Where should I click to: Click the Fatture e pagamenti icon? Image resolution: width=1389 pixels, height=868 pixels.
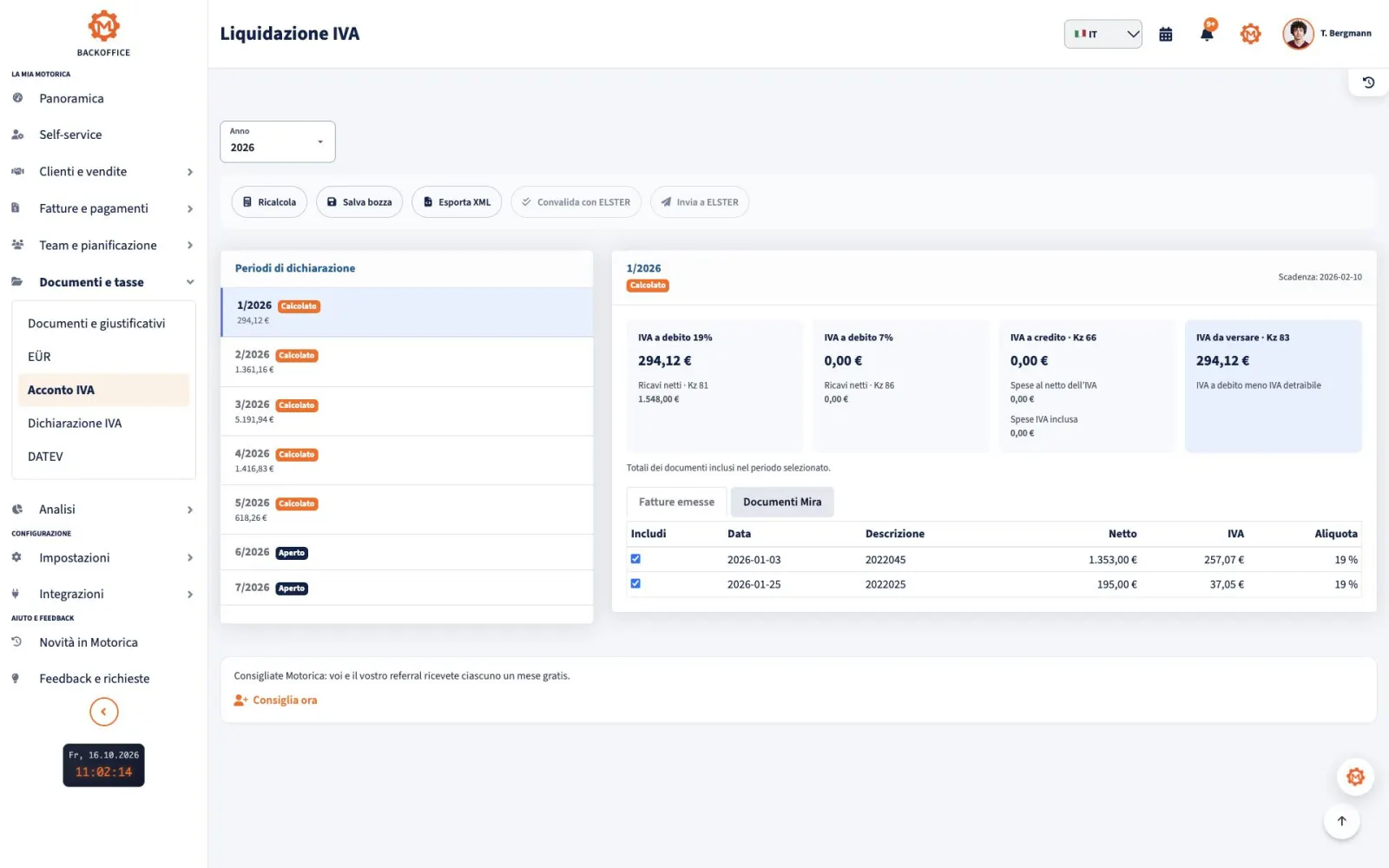coord(16,208)
